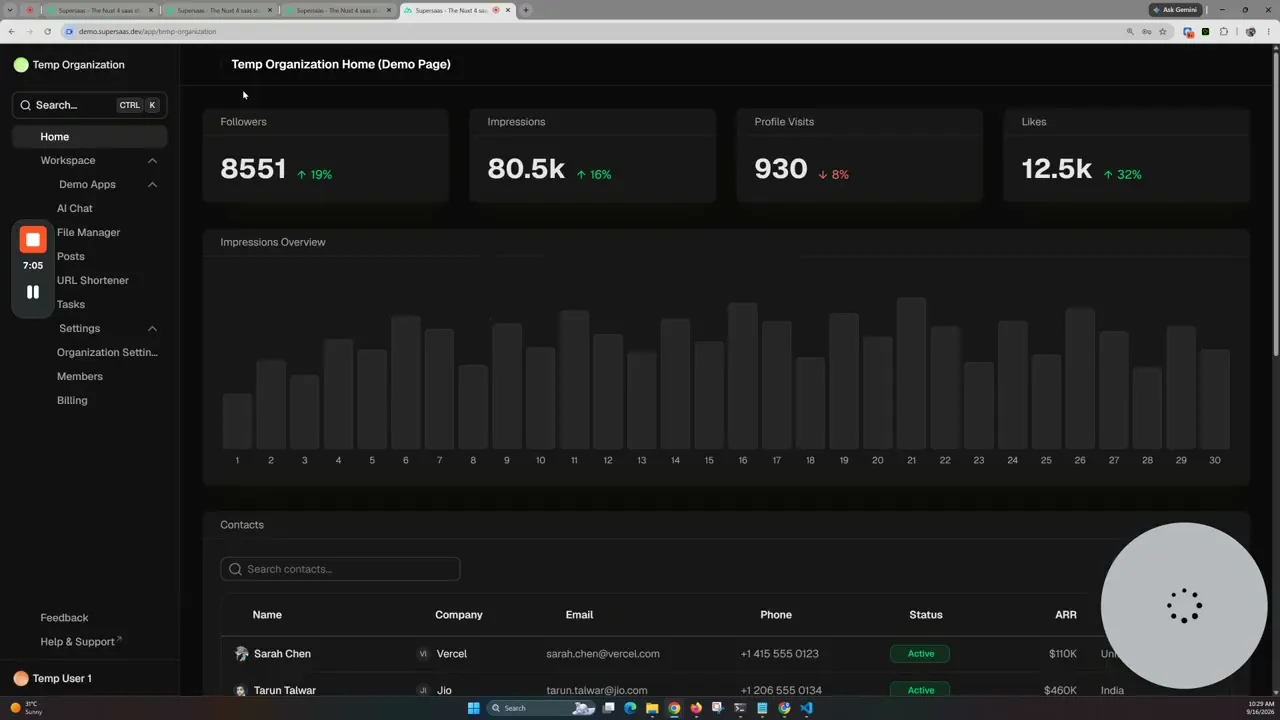This screenshot has width=1280, height=720.
Task: Open Visual Studio Code from the taskbar
Action: tap(806, 708)
